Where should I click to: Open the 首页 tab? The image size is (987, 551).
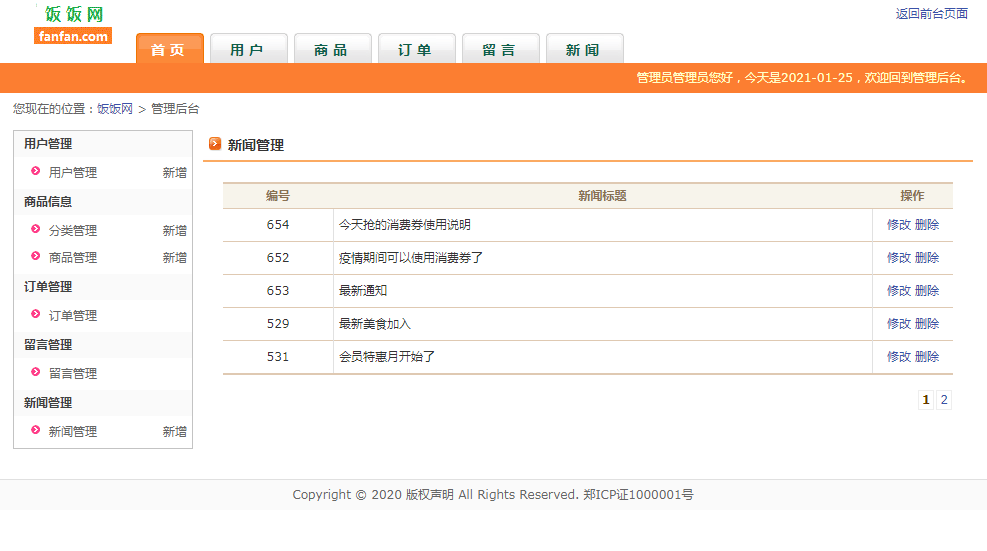[170, 48]
